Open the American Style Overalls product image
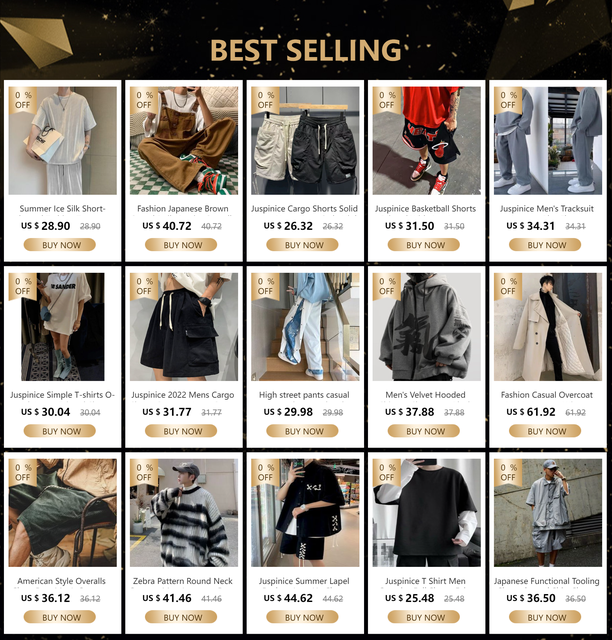This screenshot has height=640, width=612. 62,513
